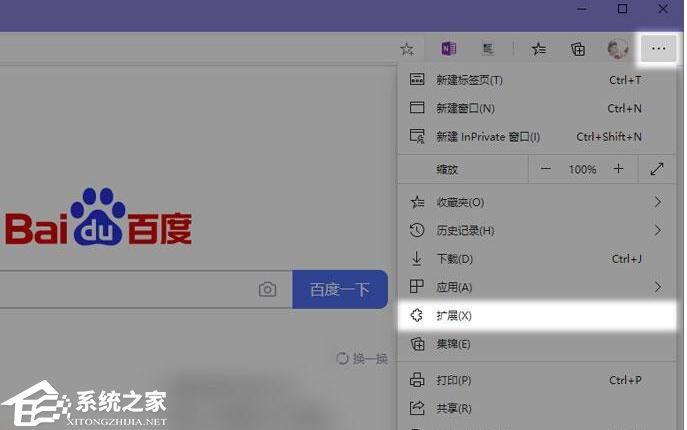Click the 换一换 refresh link

tap(362, 359)
